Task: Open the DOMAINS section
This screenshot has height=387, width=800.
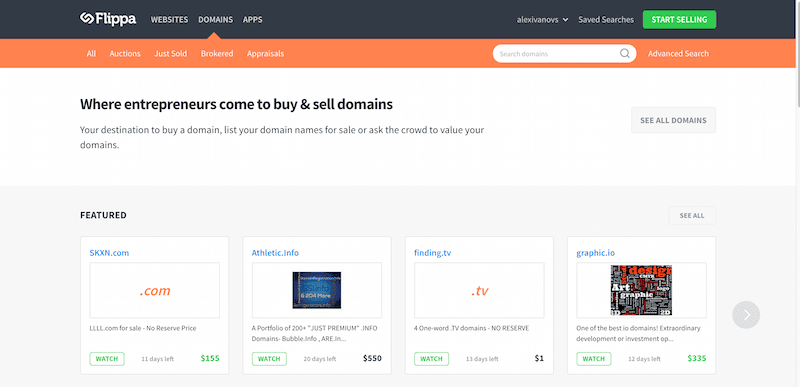Action: pyautogui.click(x=215, y=20)
